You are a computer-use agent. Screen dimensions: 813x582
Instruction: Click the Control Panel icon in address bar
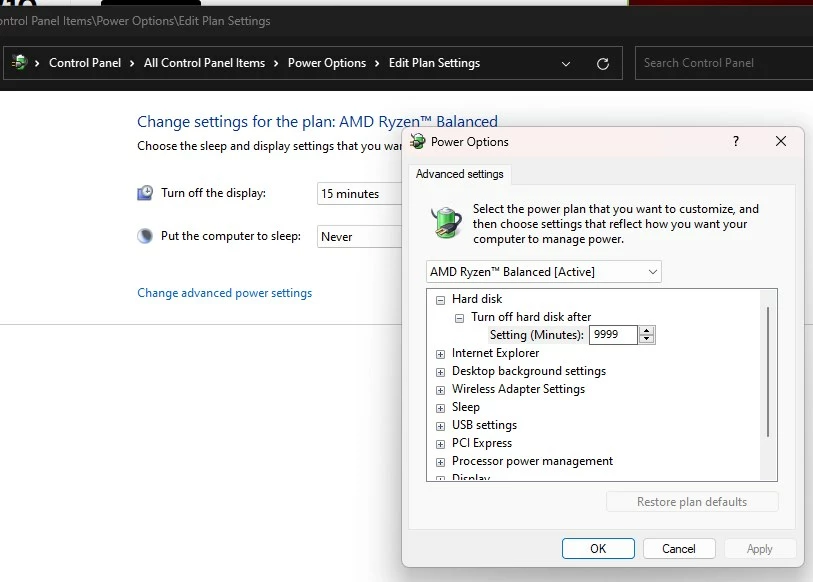click(x=20, y=63)
